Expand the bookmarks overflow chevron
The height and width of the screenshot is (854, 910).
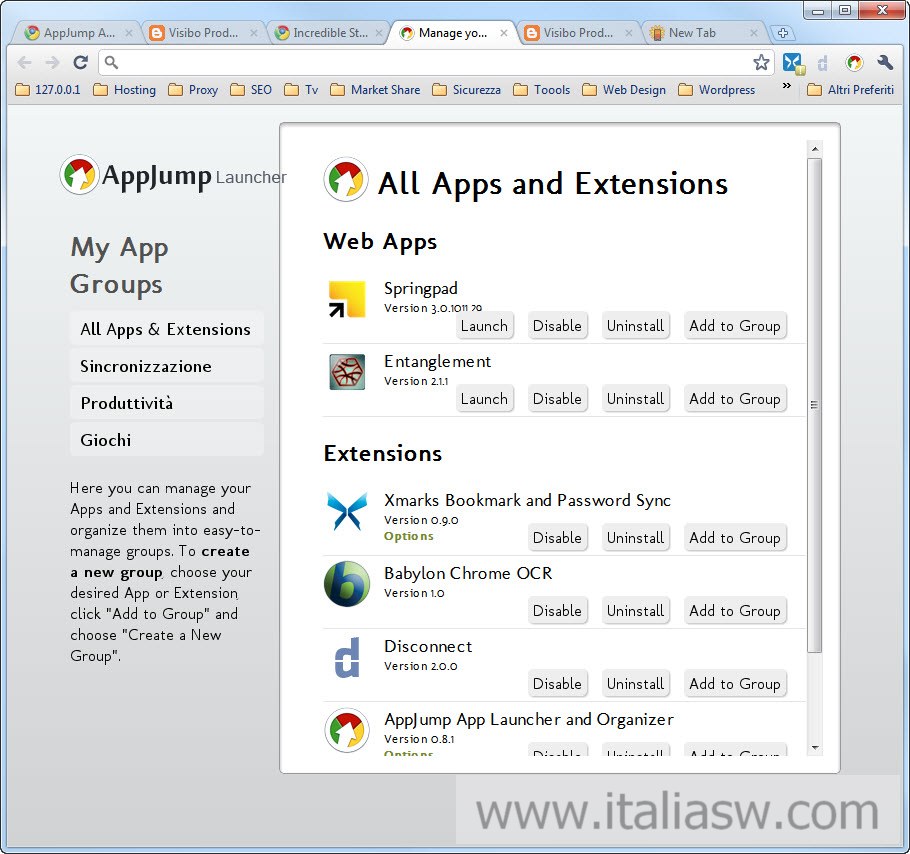pos(786,86)
